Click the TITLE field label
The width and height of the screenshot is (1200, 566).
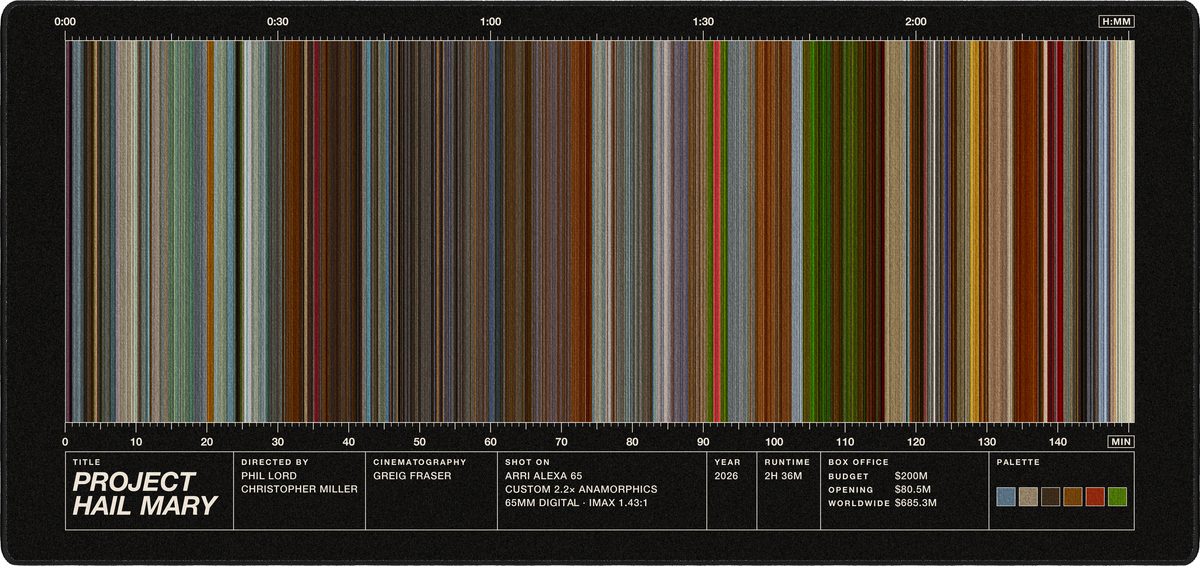click(87, 462)
